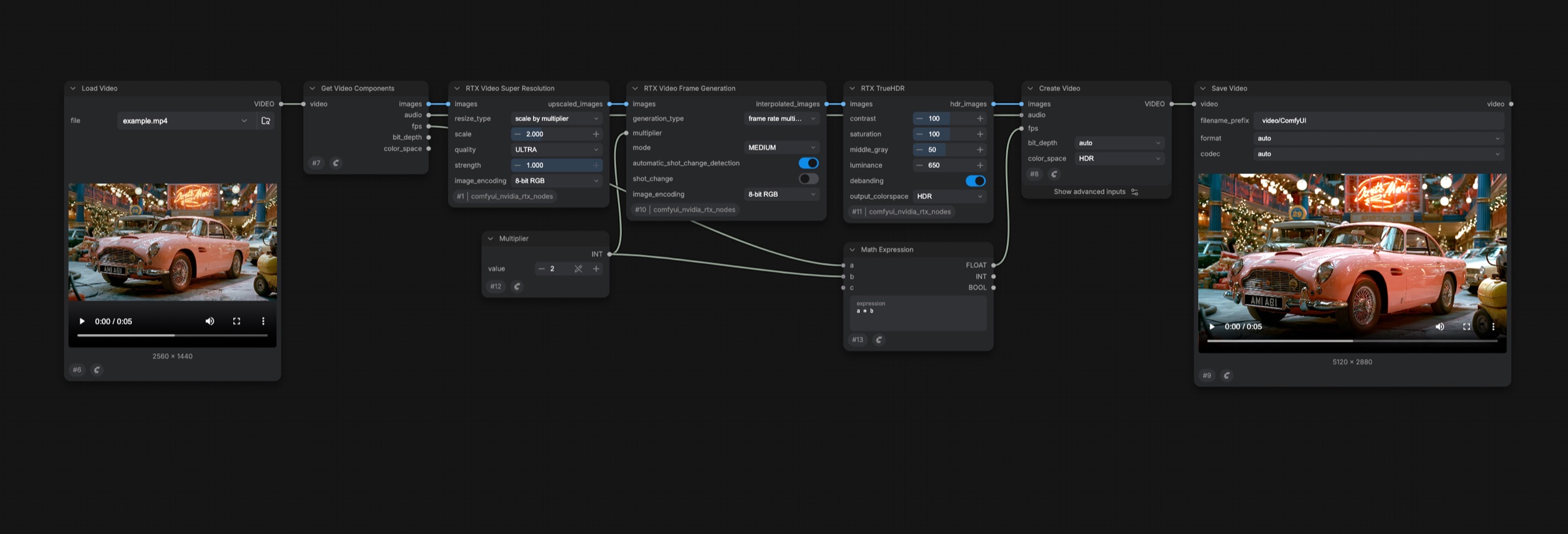Decrease the contrast value in TrueHDR
Viewport: 1568px width, 534px height.
[919, 118]
